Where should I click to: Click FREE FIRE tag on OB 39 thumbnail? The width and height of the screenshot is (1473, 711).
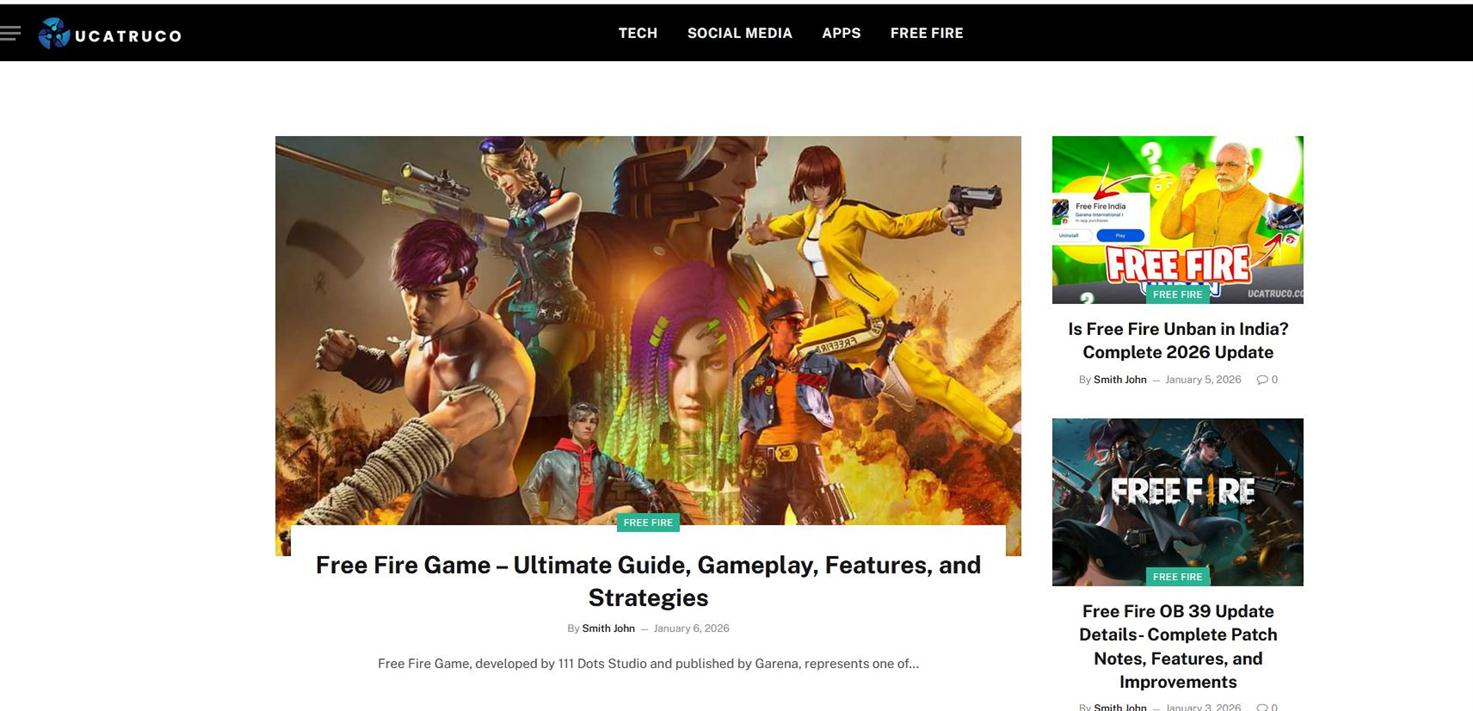pos(1178,577)
